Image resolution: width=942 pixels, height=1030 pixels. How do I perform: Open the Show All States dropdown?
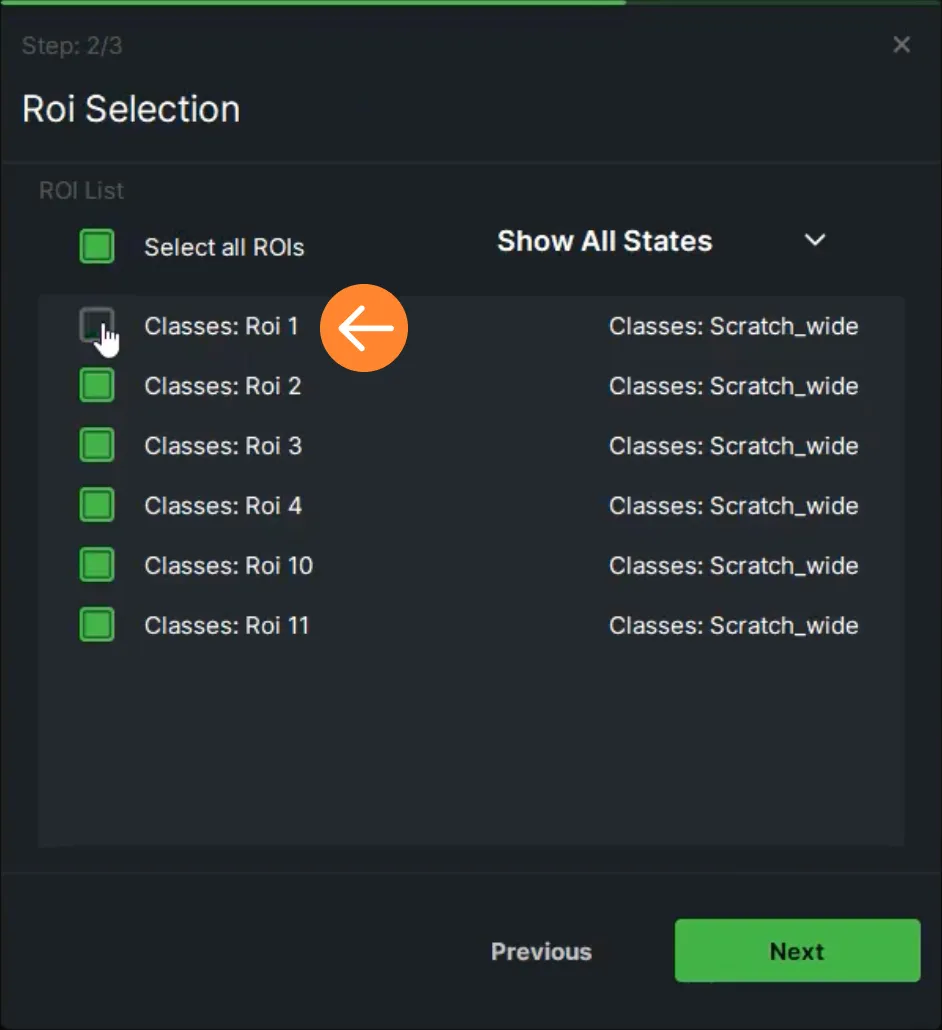click(x=661, y=241)
